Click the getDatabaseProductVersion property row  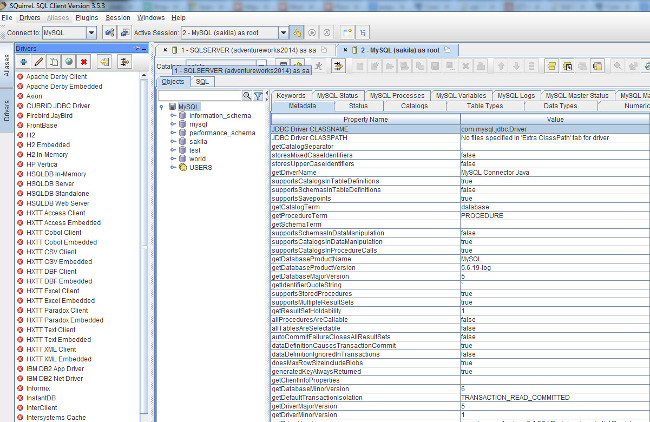click(x=460, y=268)
